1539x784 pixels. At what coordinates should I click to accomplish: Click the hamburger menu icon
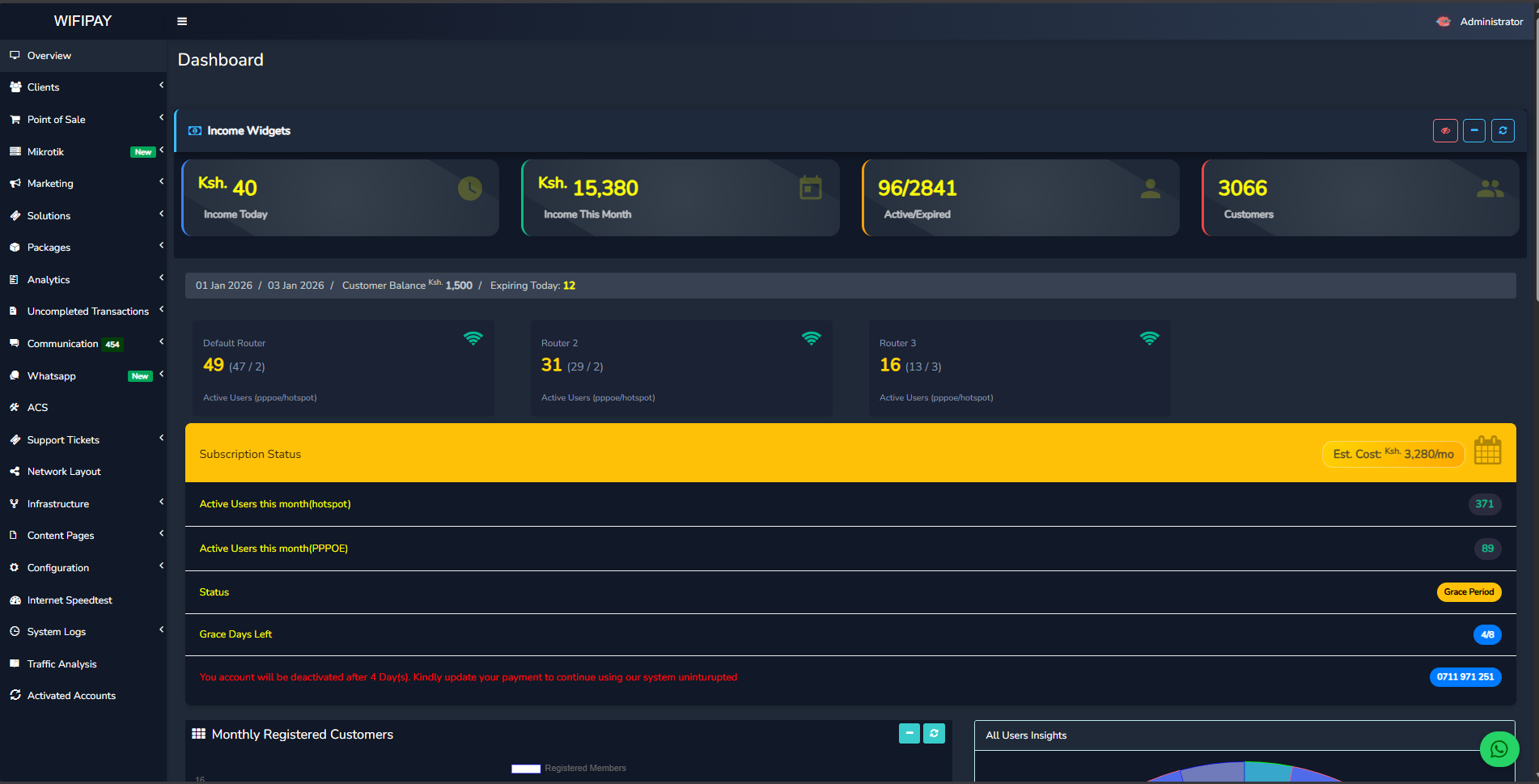point(182,22)
